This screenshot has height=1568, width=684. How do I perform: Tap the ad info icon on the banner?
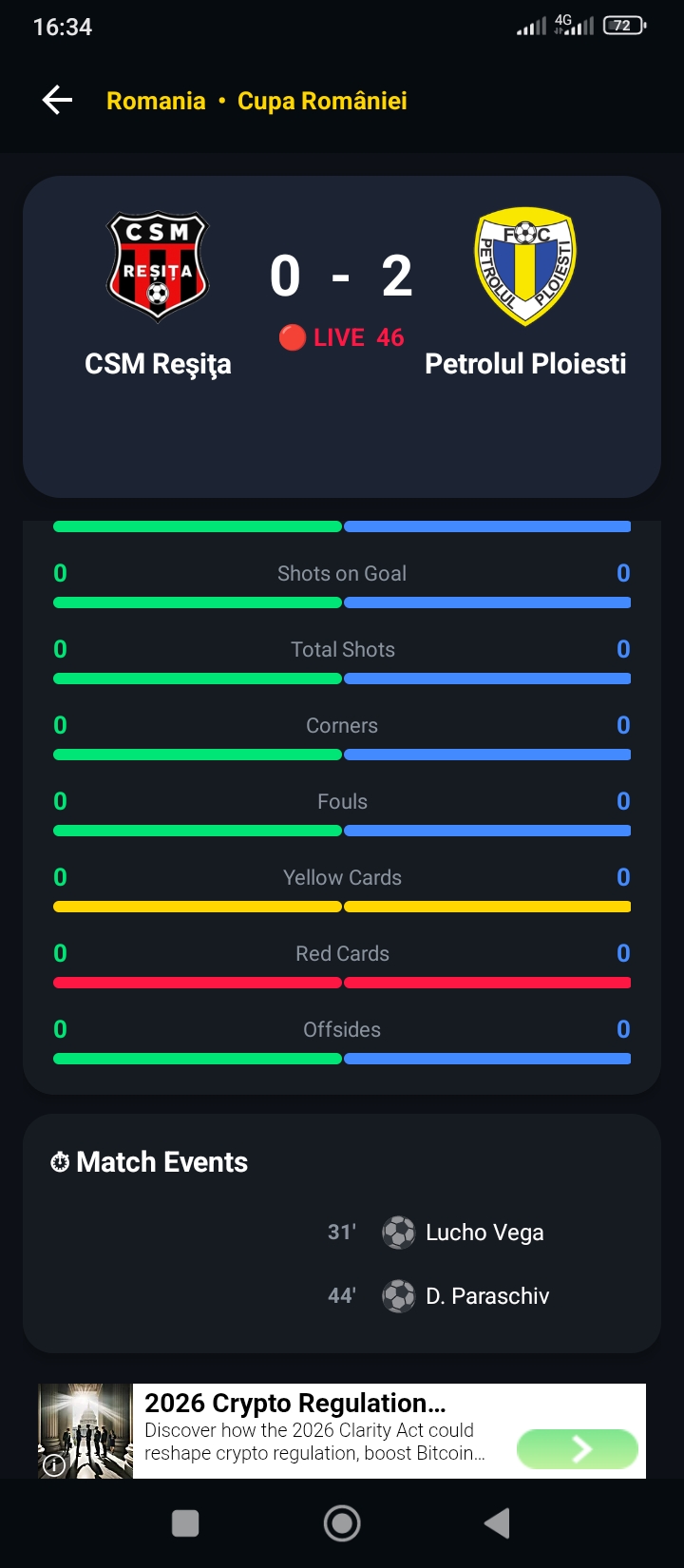click(x=55, y=1465)
